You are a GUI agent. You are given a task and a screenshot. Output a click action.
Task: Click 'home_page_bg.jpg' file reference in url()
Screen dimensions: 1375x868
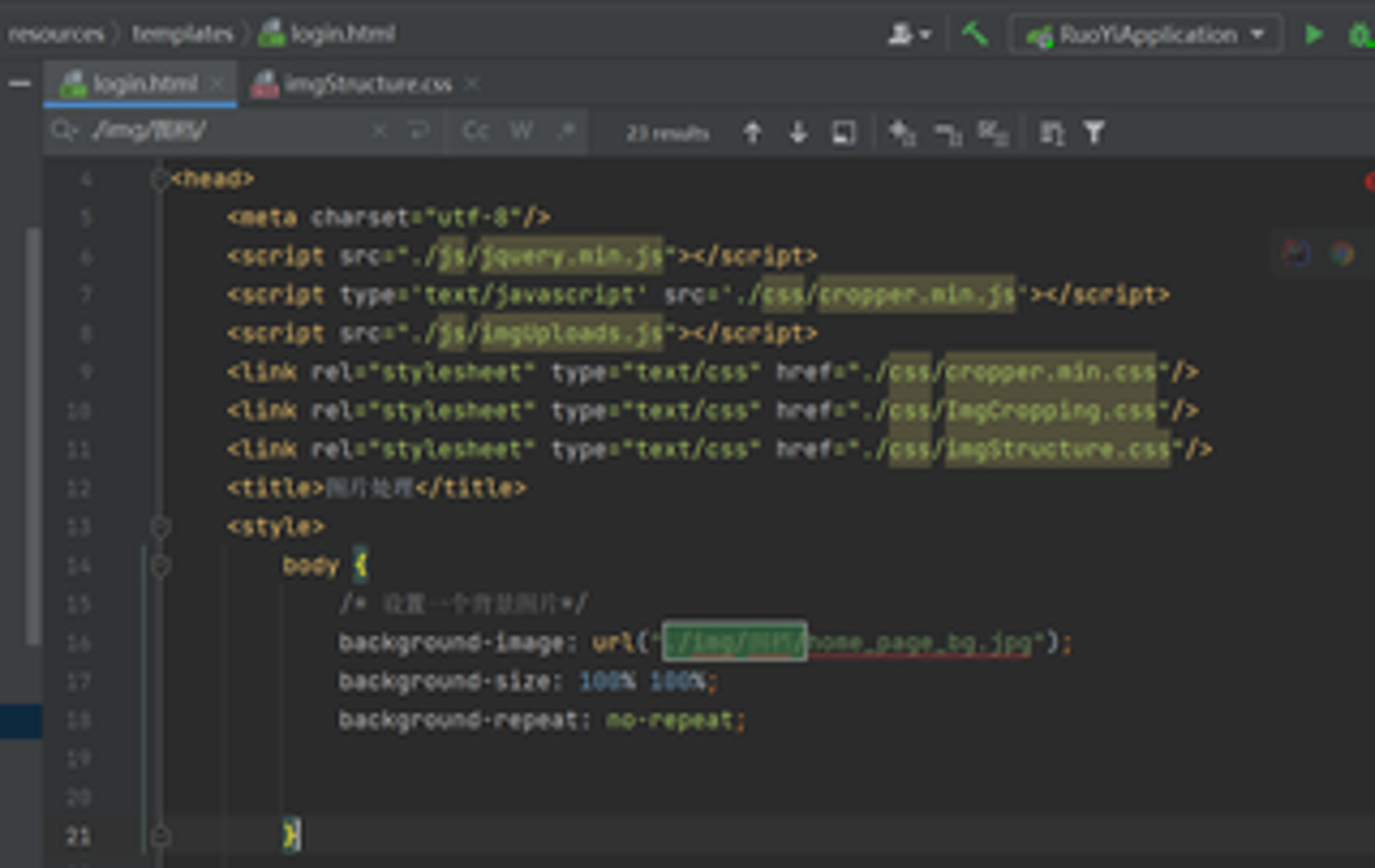click(920, 643)
